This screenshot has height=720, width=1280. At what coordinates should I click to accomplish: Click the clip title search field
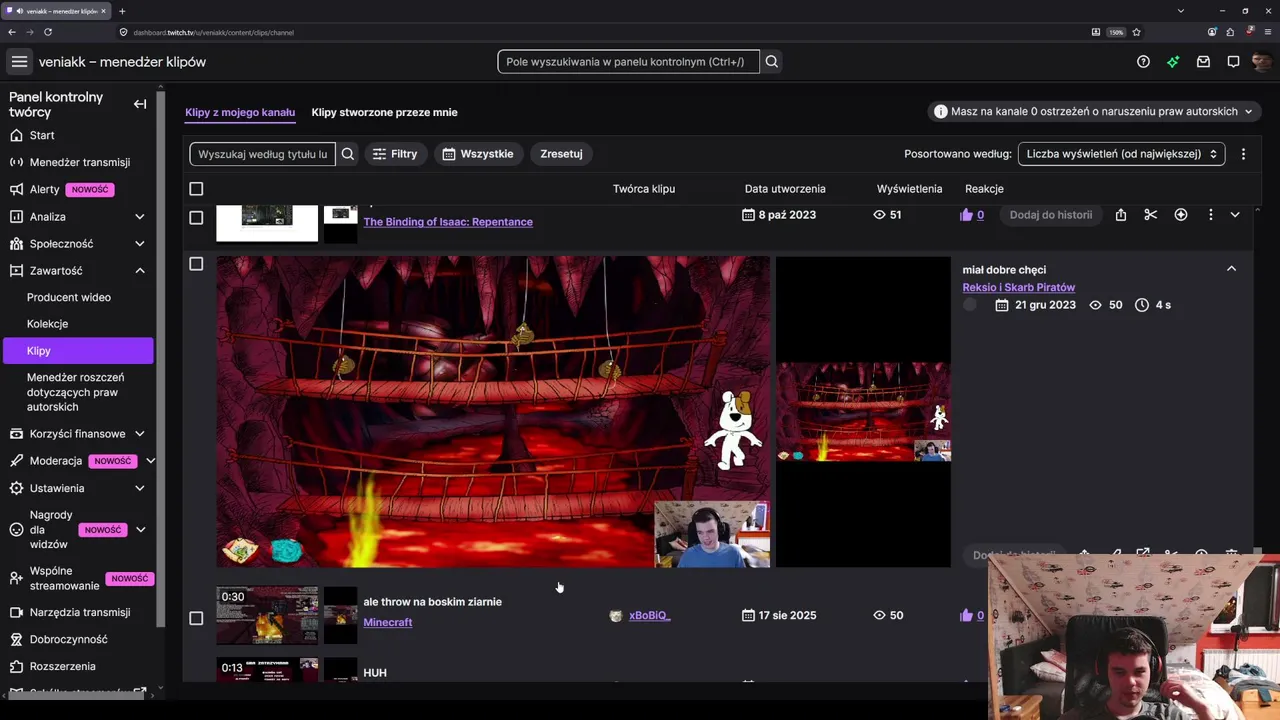click(x=263, y=154)
